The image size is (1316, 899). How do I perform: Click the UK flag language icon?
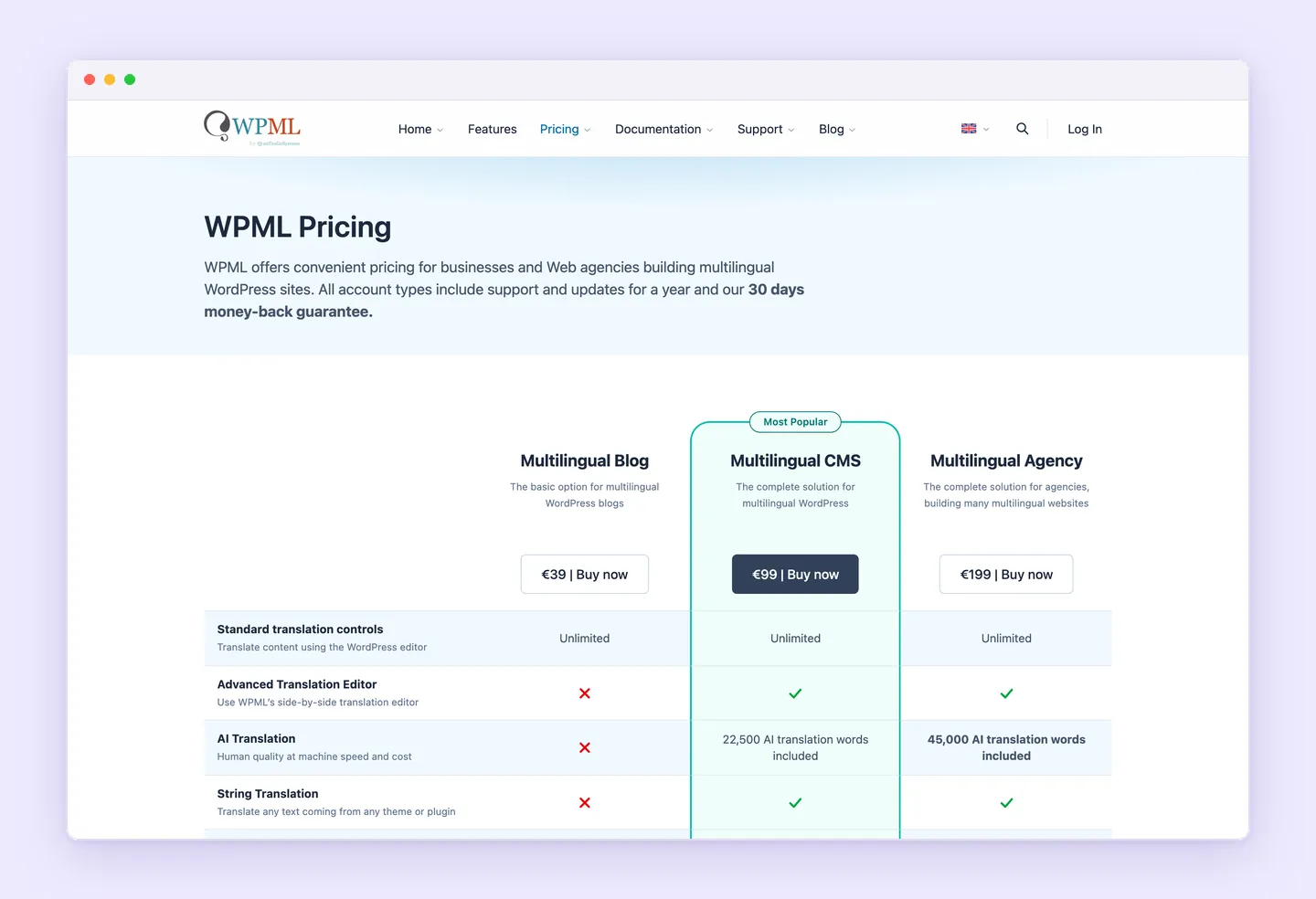[969, 129]
